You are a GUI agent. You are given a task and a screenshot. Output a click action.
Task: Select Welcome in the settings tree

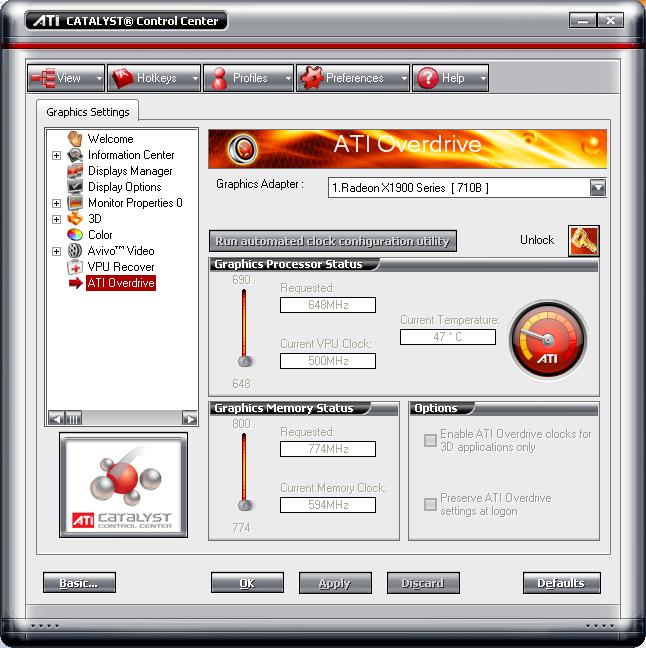pyautogui.click(x=110, y=139)
